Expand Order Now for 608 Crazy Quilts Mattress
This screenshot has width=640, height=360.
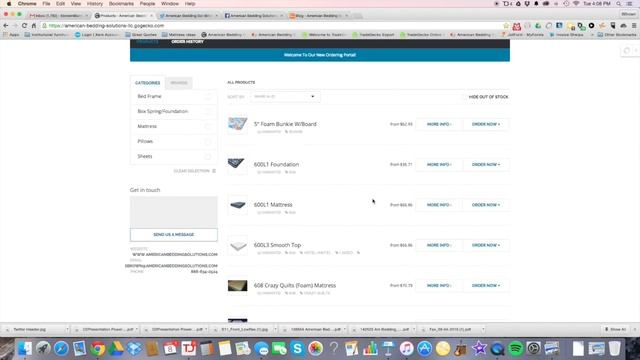pos(486,286)
